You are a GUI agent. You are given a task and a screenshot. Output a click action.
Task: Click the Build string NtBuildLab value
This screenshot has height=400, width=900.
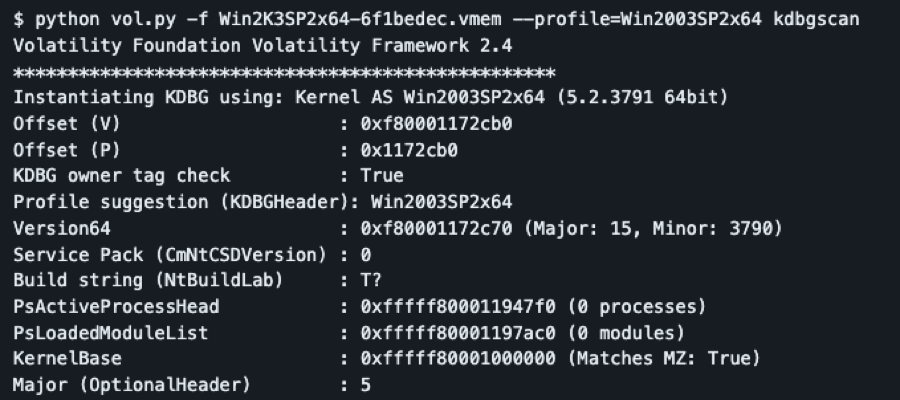(371, 281)
